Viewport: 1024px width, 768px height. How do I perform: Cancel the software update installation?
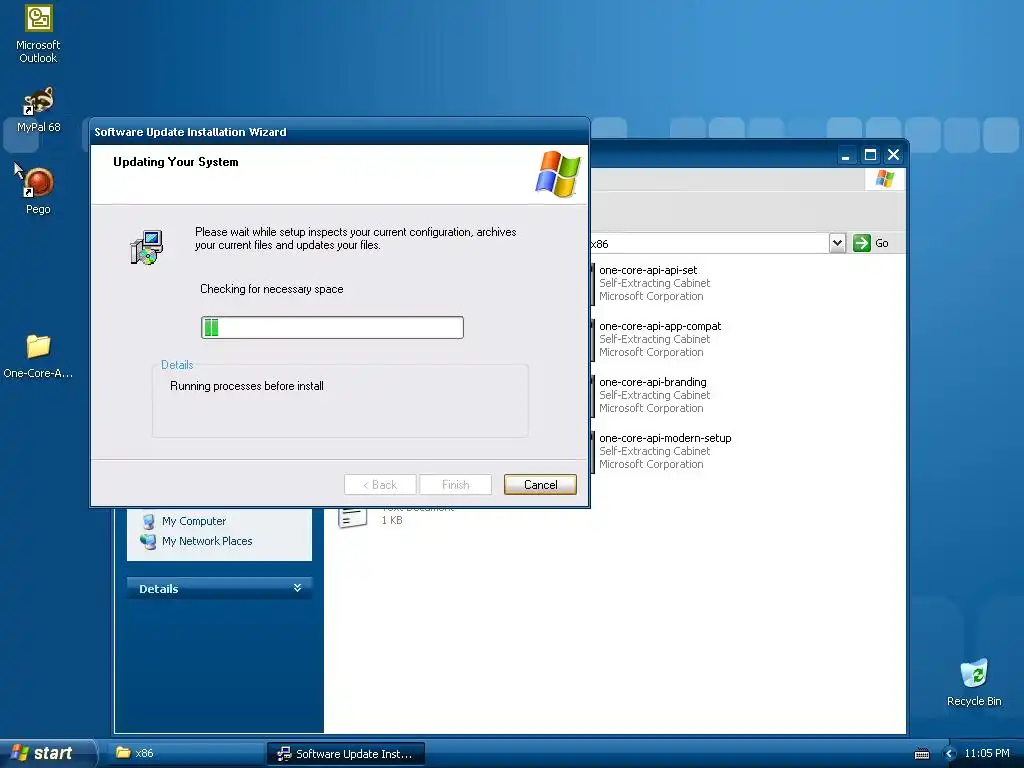click(x=540, y=485)
